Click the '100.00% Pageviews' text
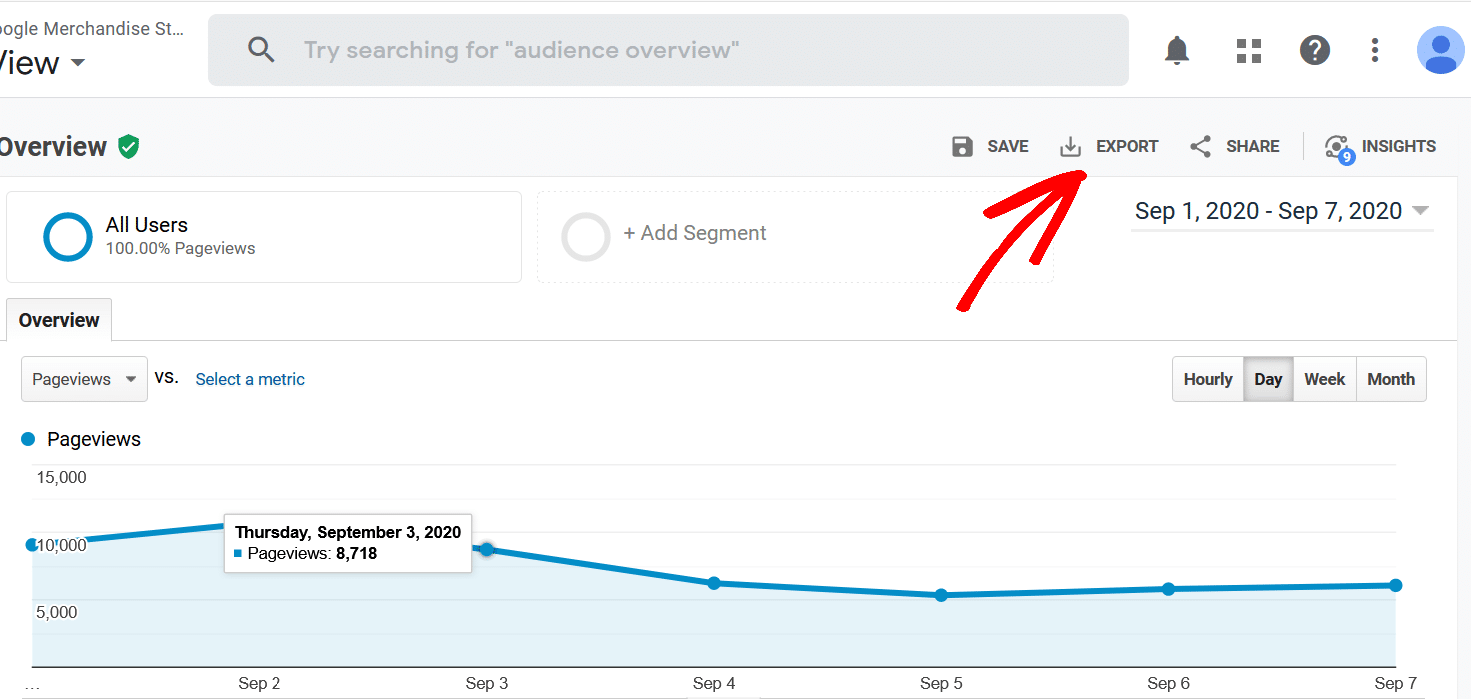The image size is (1471, 699). tap(180, 249)
